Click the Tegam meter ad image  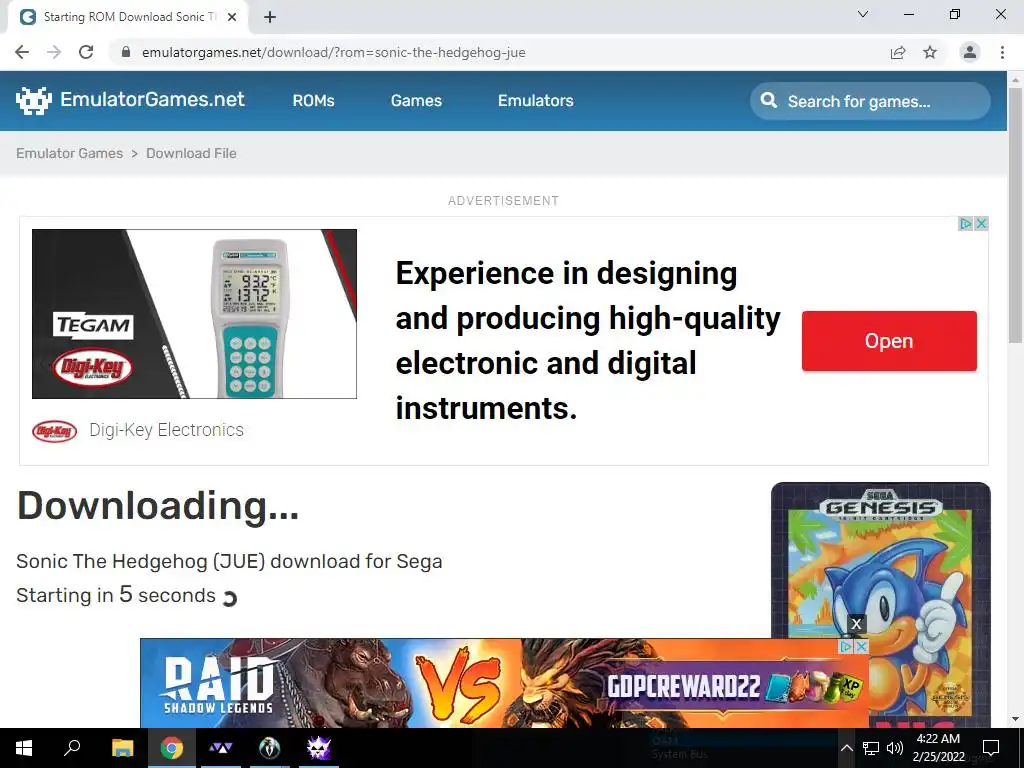tap(195, 313)
